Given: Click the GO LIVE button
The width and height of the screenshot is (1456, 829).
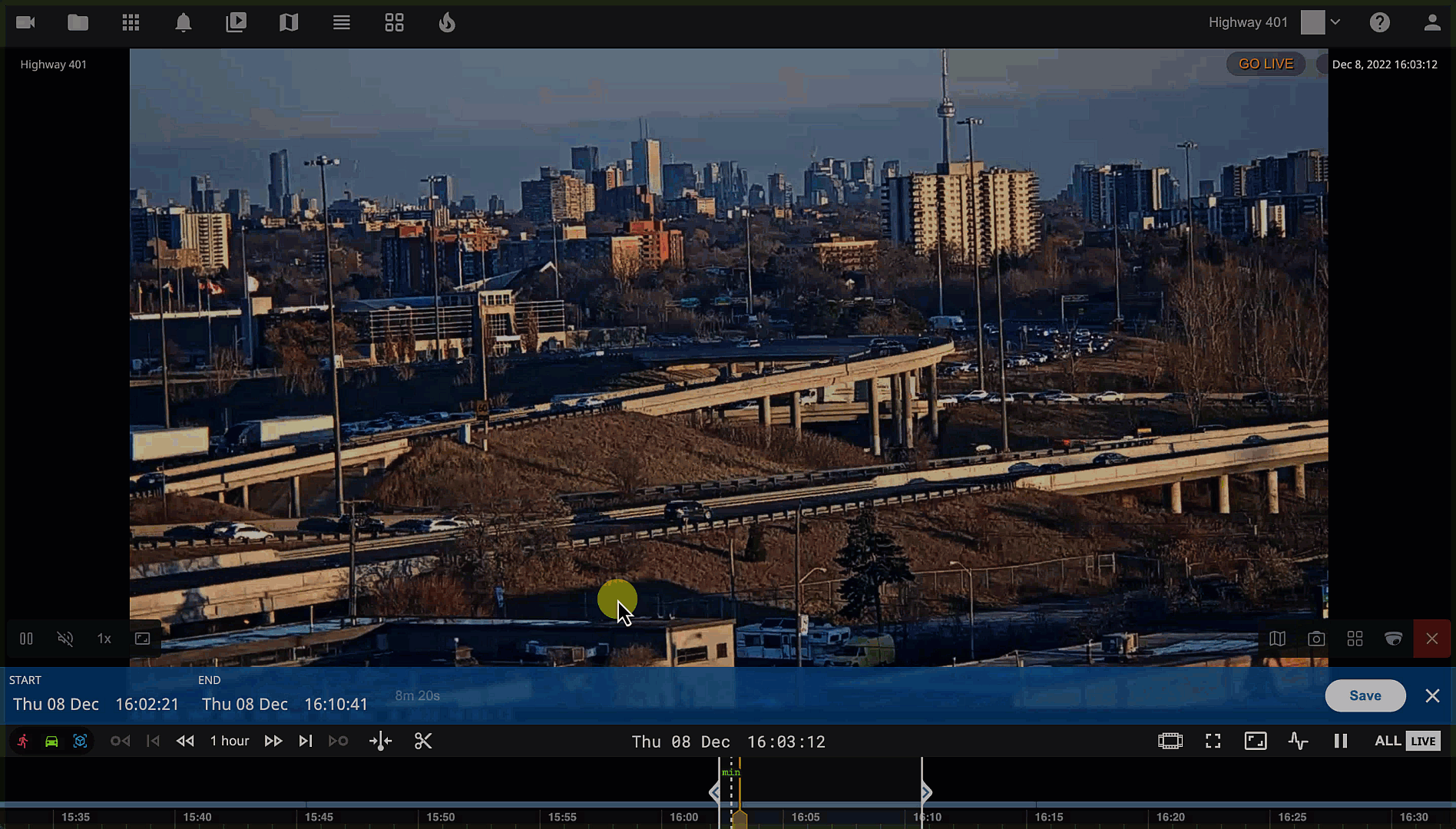Looking at the screenshot, I should point(1266,64).
